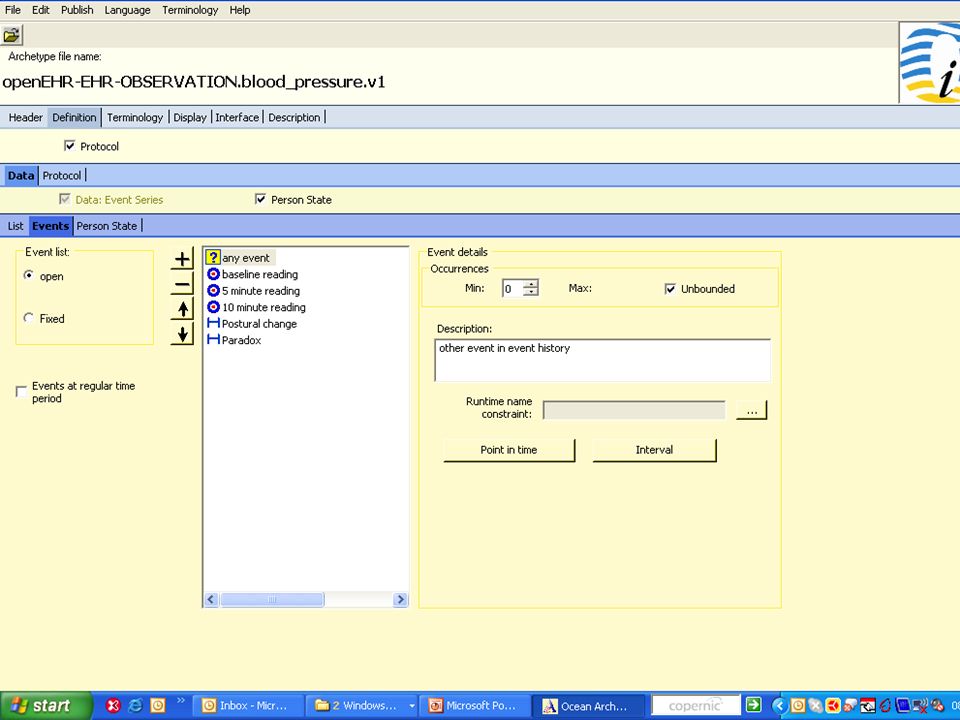960x720 pixels.
Task: Click the Runtime name constraint field
Action: [x=634, y=410]
